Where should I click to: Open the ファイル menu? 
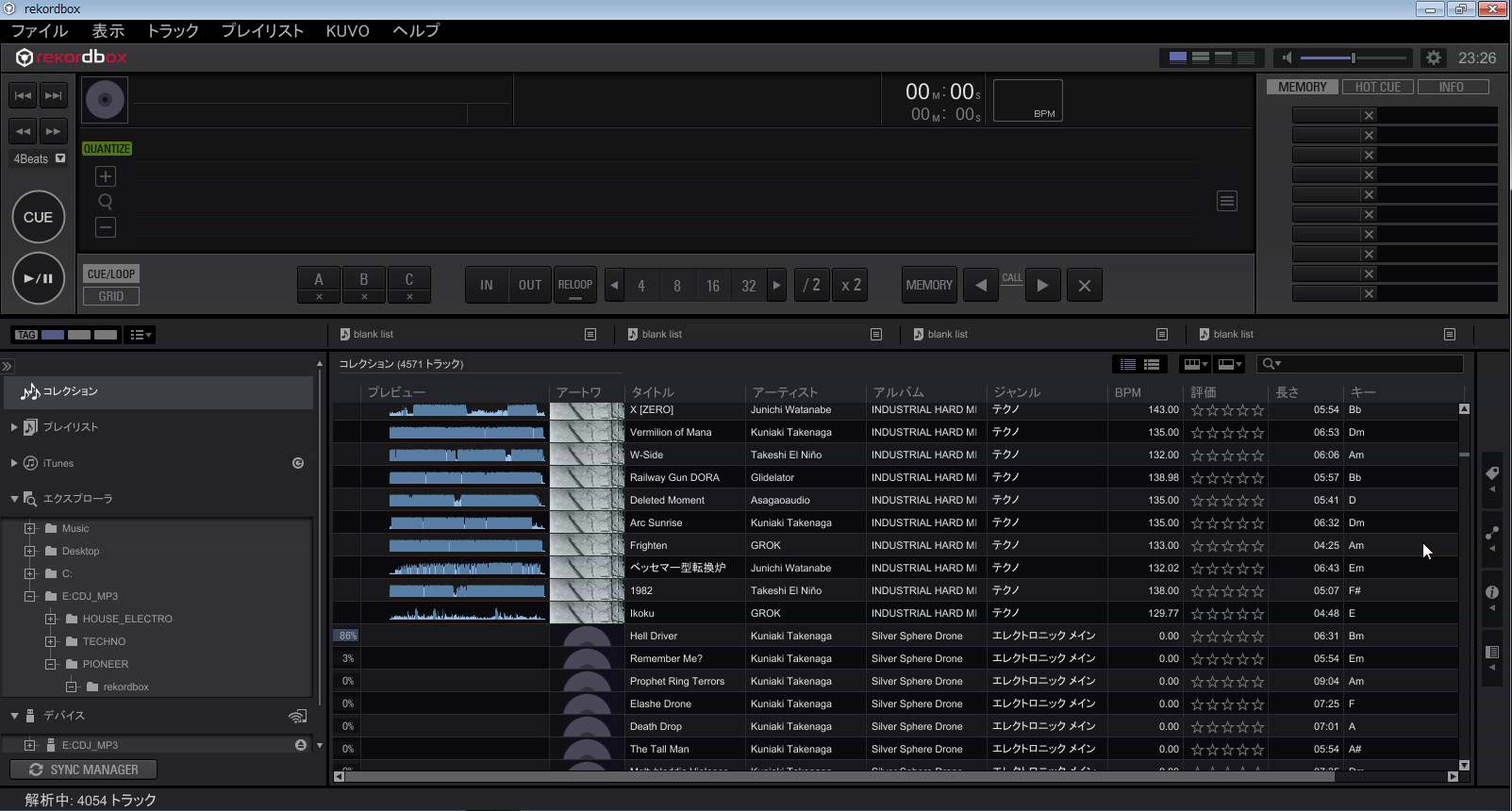pyautogui.click(x=40, y=30)
